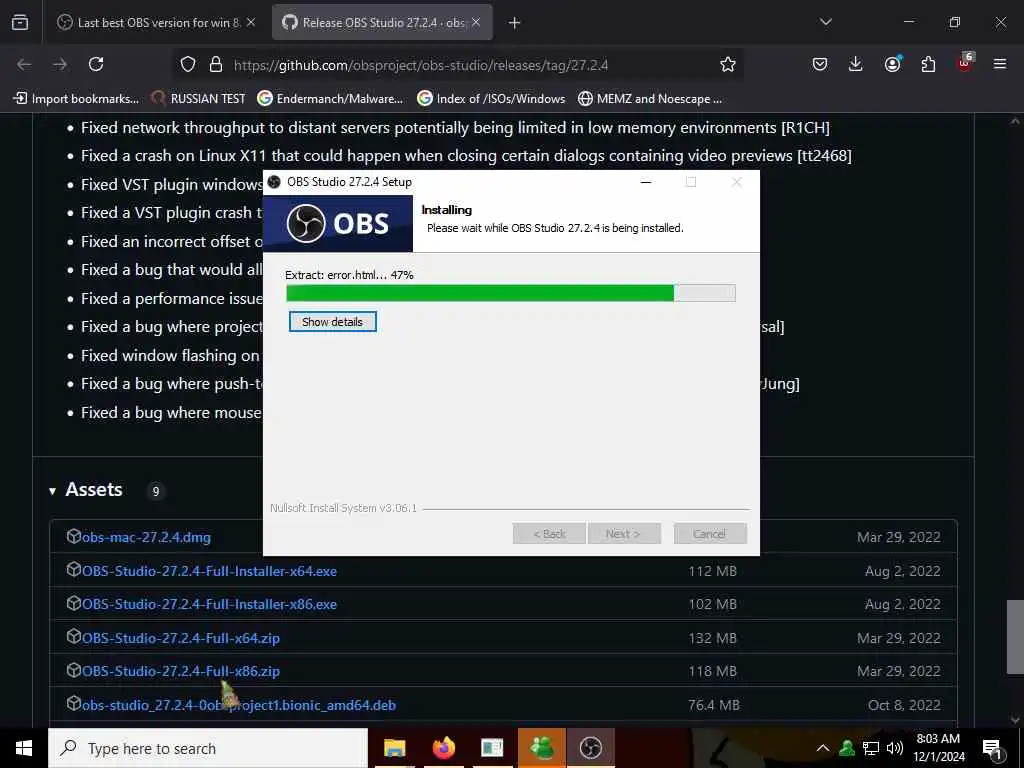Click package icon beside obs-mac-27.2.4.dmg
The image size is (1024, 768).
tap(74, 536)
